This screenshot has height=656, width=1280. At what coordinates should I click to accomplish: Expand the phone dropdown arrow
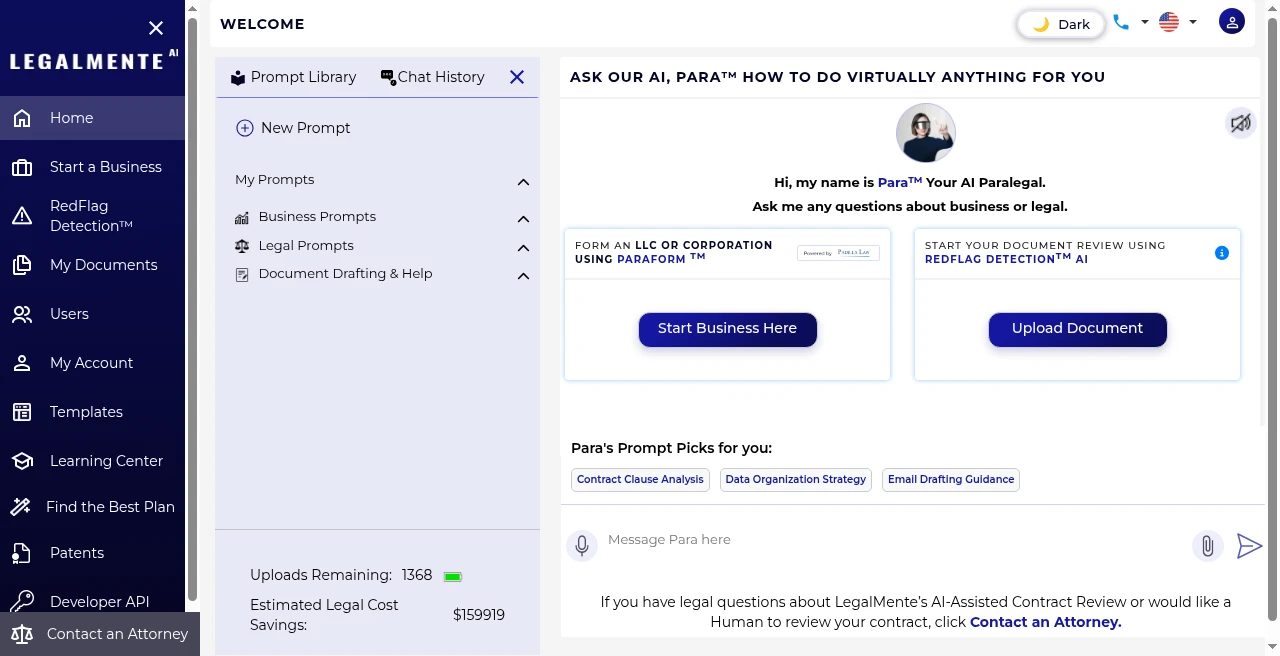1145,22
